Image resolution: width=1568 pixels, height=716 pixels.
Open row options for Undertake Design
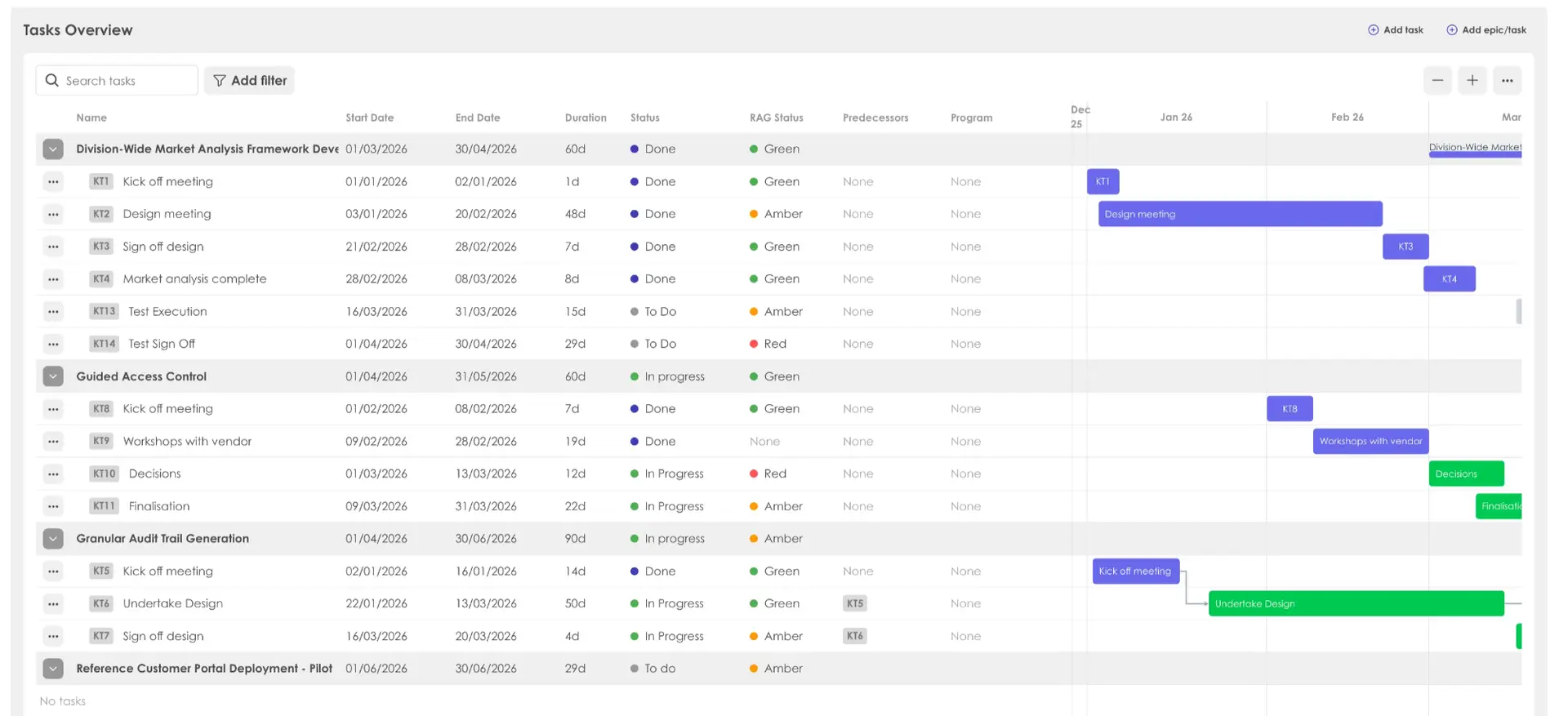(53, 604)
